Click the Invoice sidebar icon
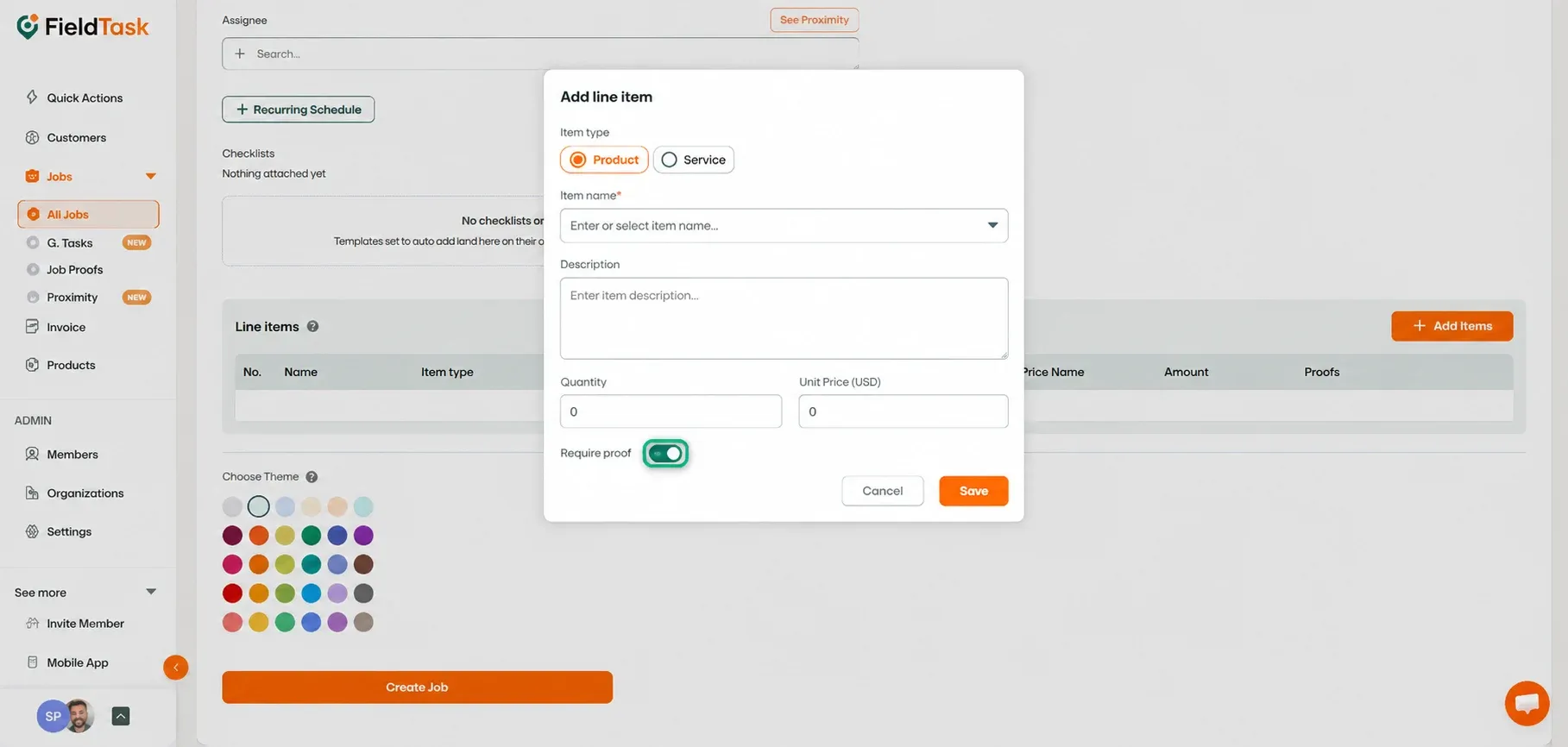This screenshot has height=747, width=1568. pos(32,327)
